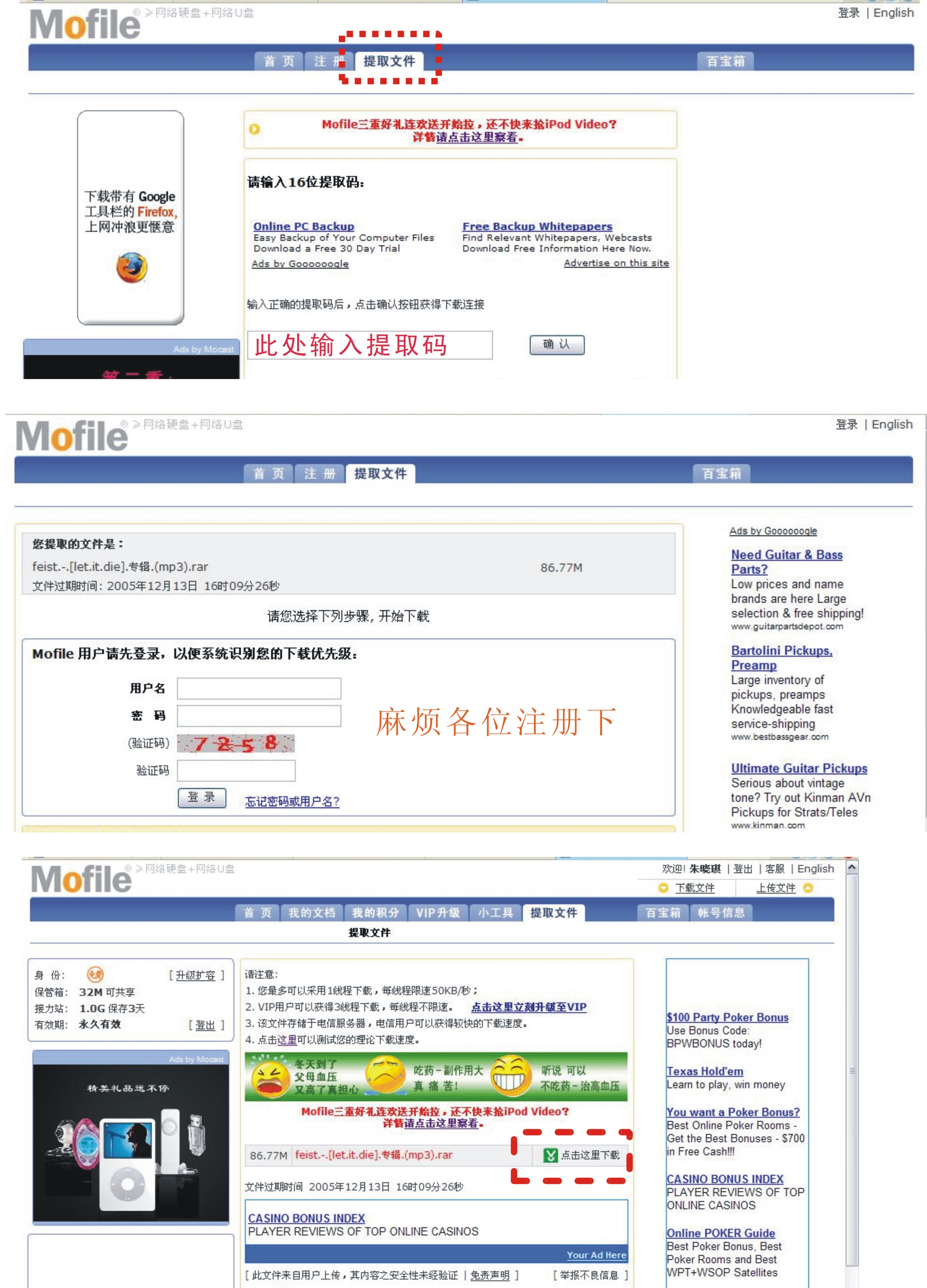The image size is (927, 1288).
Task: Open the $100 Party Poker Bonus ad
Action: point(727,1017)
